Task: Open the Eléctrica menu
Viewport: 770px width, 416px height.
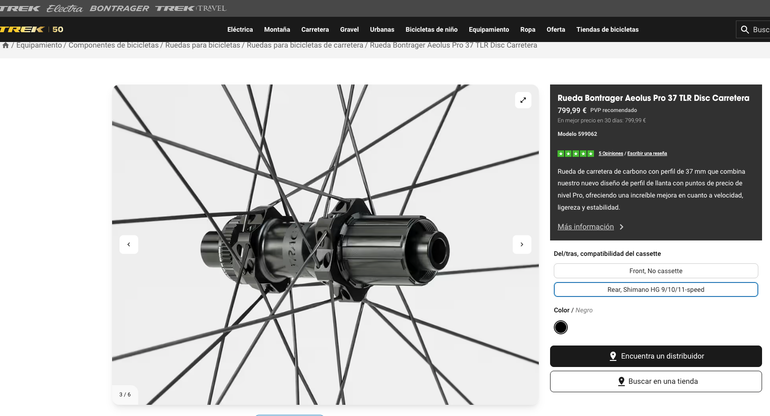Action: point(240,29)
